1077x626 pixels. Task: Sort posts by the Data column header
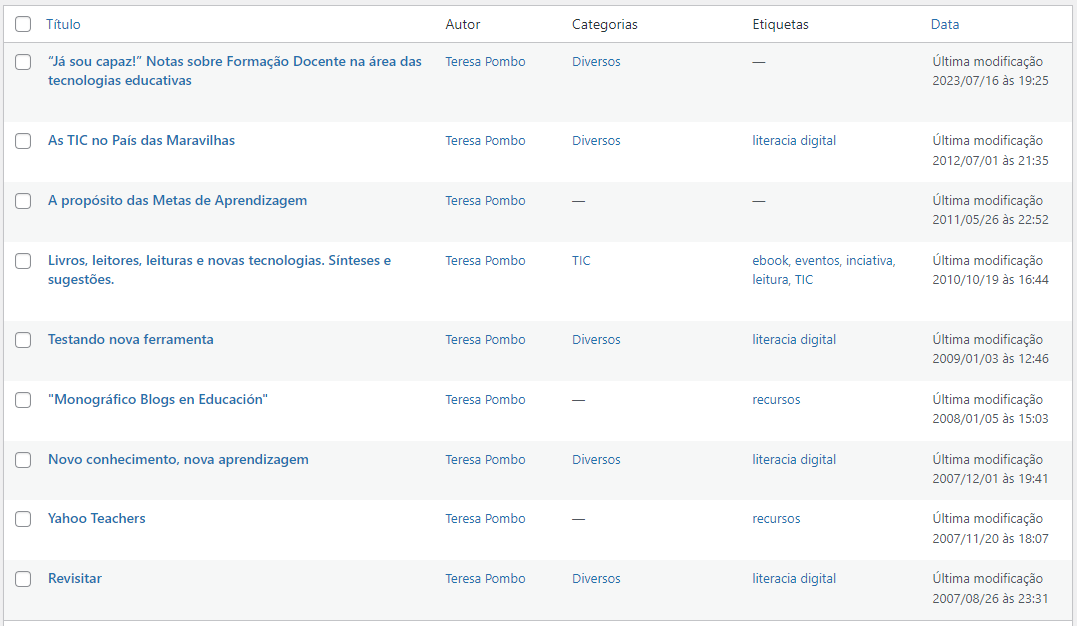pyautogui.click(x=944, y=24)
